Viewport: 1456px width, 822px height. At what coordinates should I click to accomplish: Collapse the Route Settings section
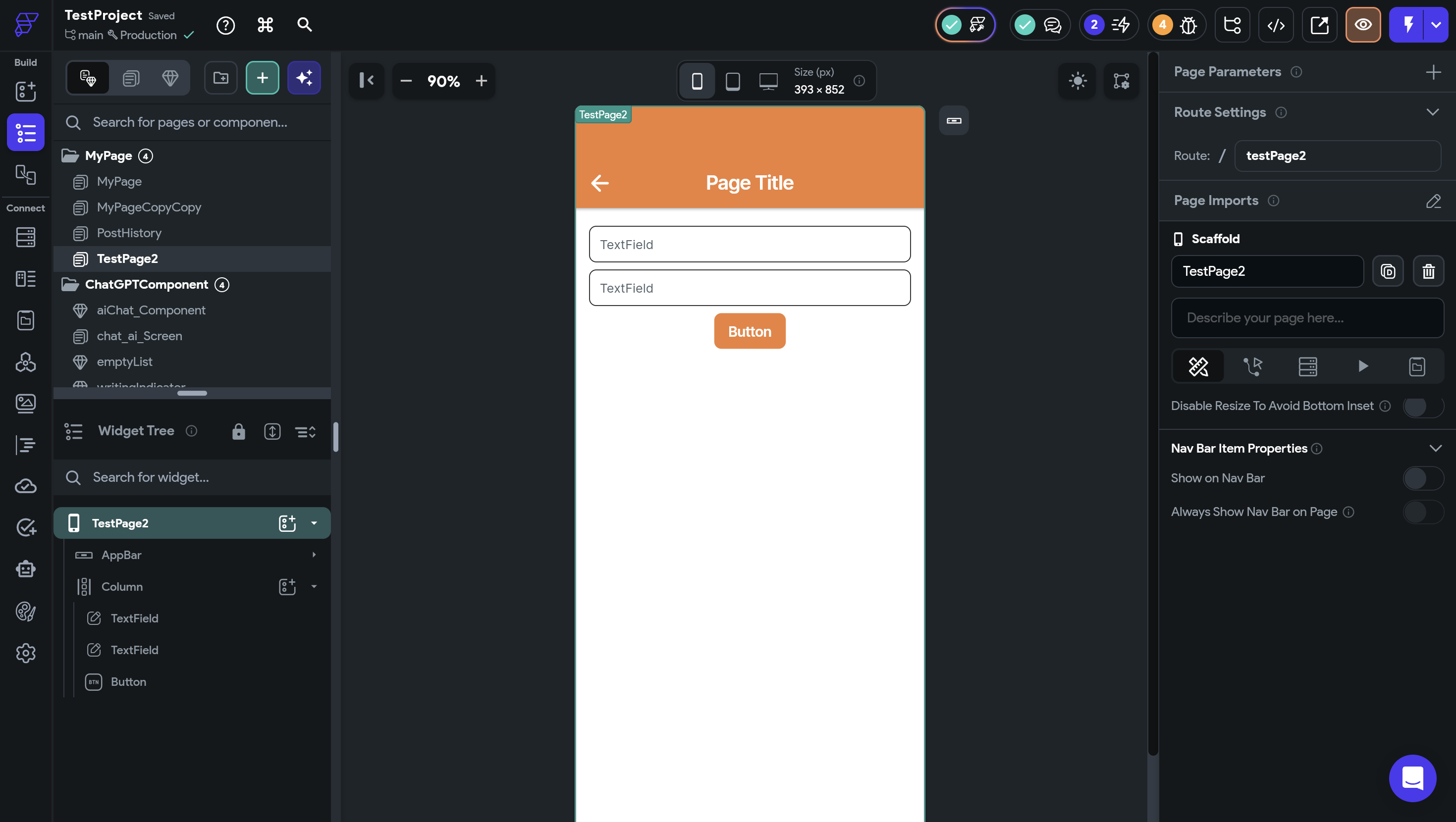click(x=1432, y=112)
